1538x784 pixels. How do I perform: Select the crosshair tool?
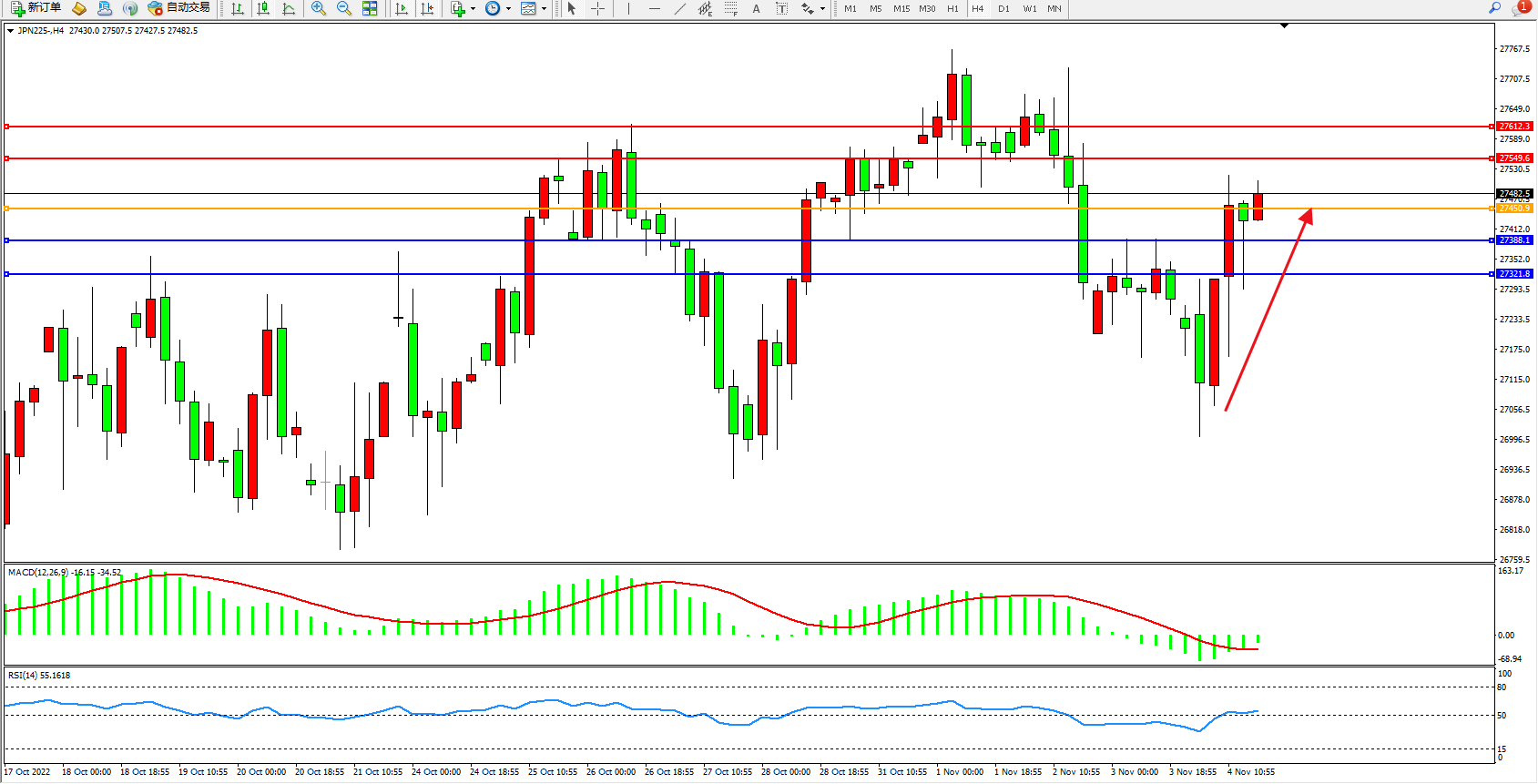tap(597, 8)
